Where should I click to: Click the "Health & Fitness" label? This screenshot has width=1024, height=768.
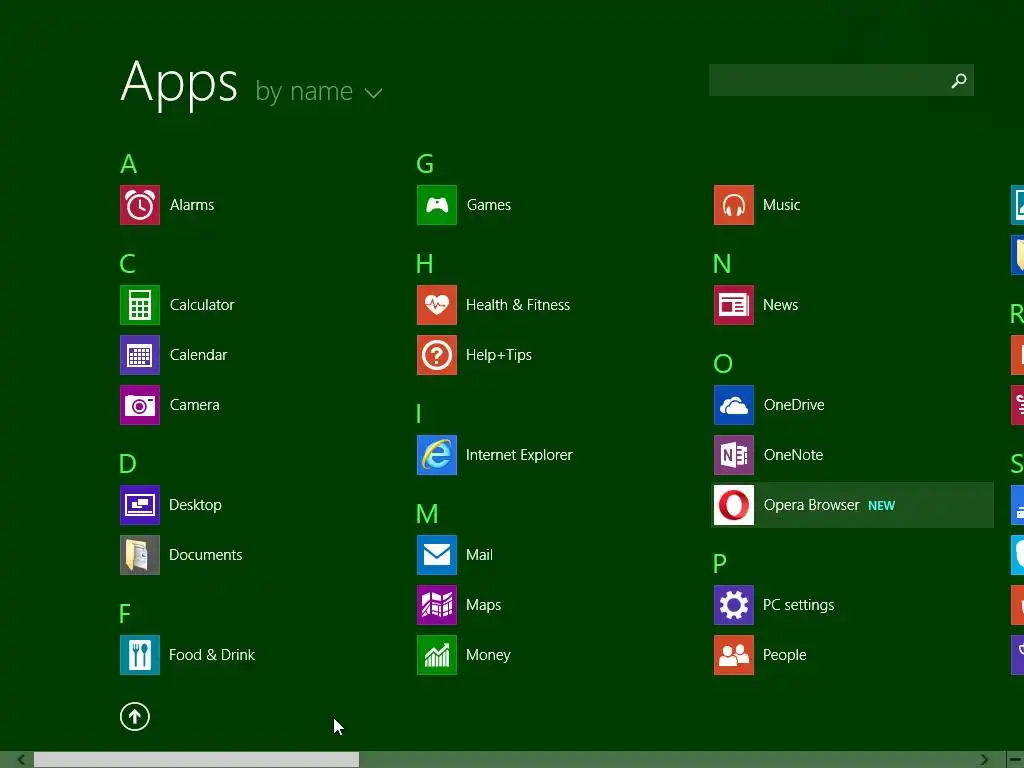518,305
